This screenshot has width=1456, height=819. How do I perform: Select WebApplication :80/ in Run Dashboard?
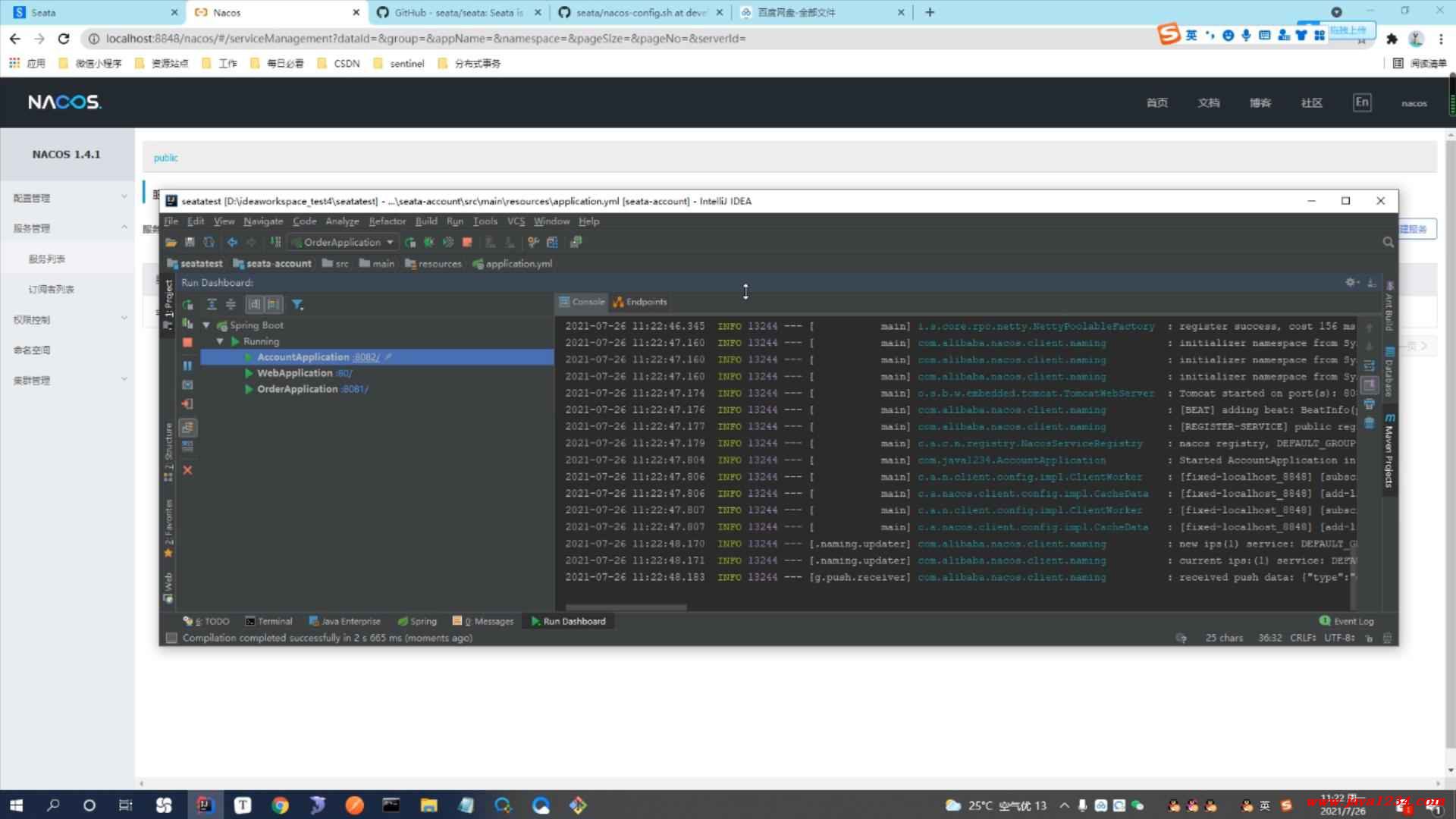[305, 373]
